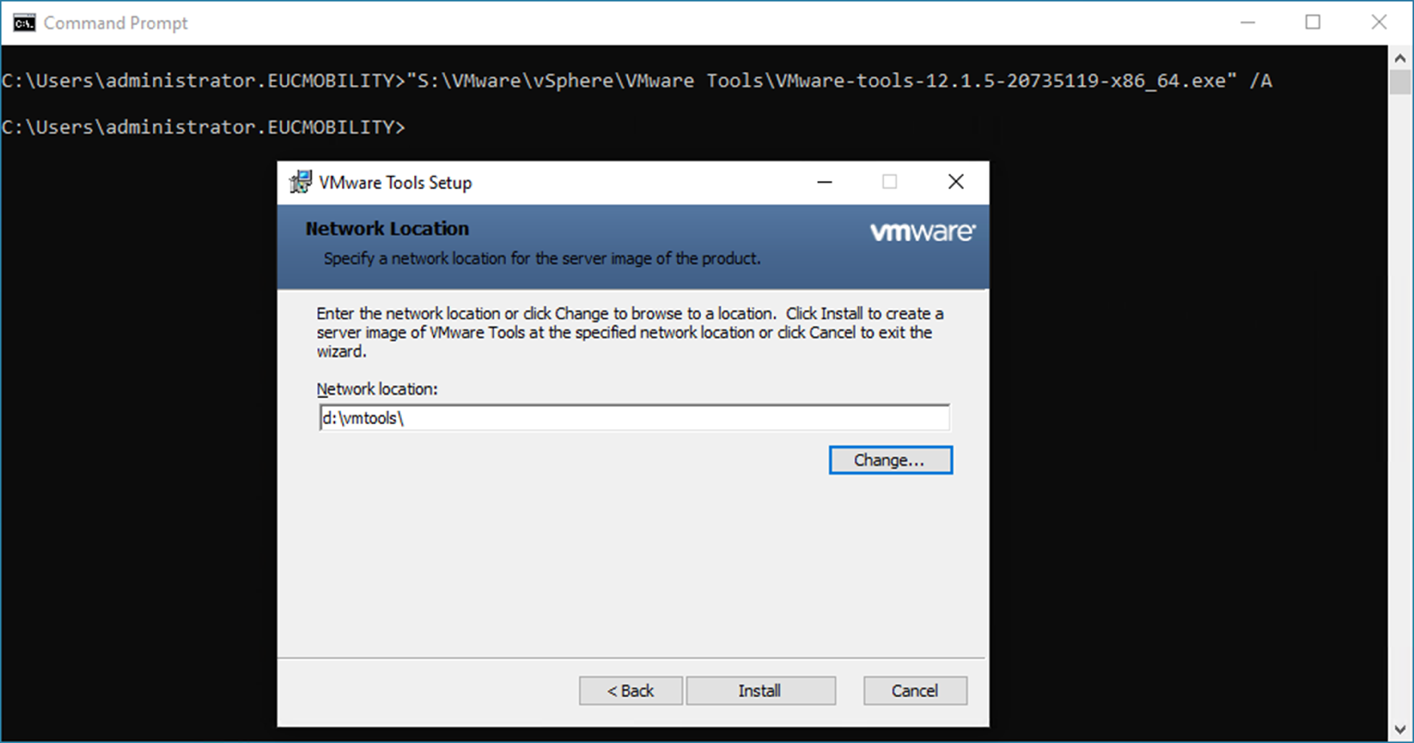Viewport: 1414px width, 743px height.
Task: Click the VMware Tools Setup title bar text
Action: click(x=395, y=183)
